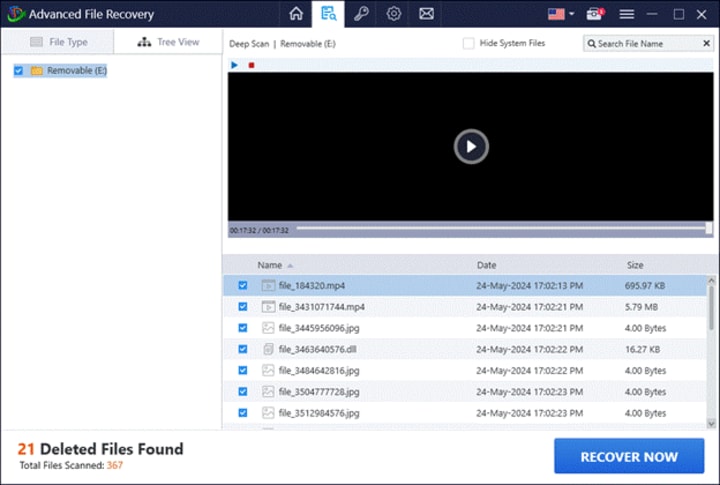
Task: Click file list scrollbar down arrow
Action: coord(711,424)
